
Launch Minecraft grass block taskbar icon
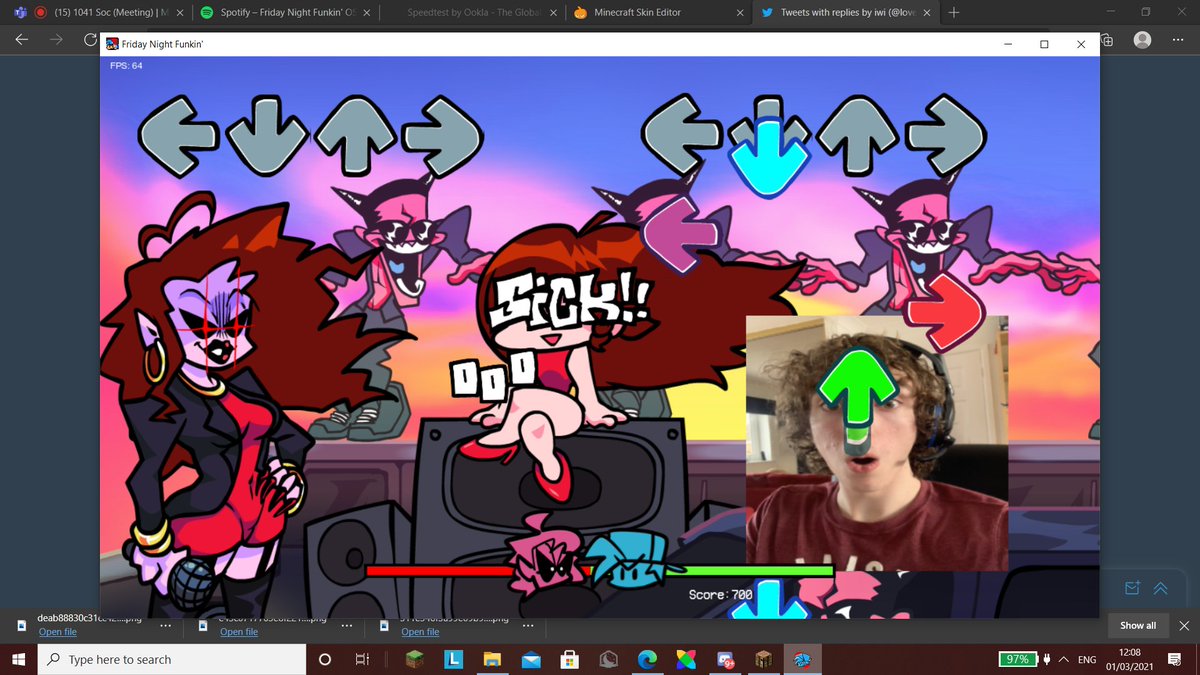pos(413,659)
